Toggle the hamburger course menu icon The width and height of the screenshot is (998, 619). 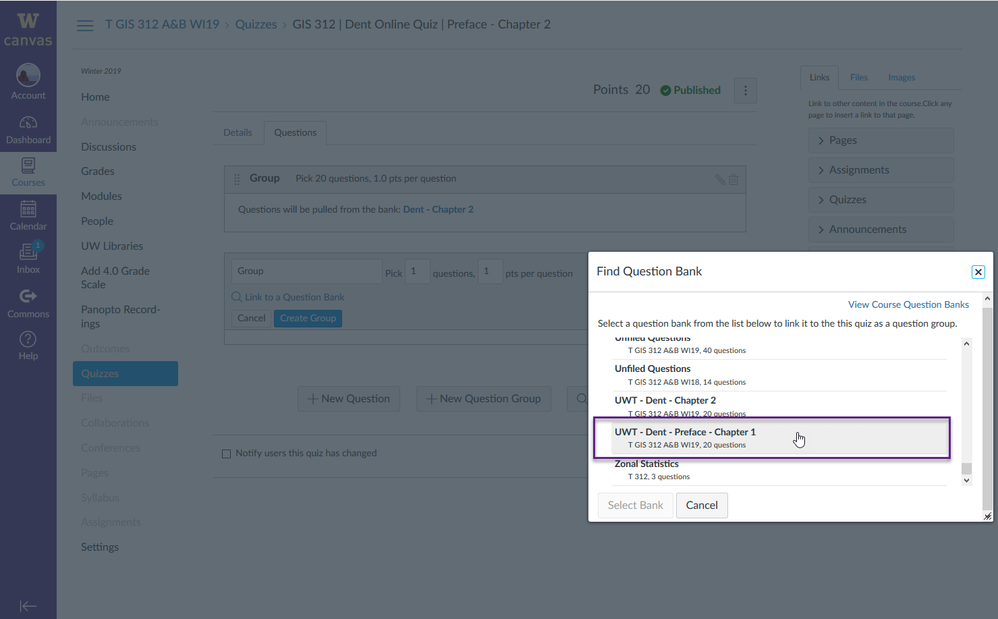click(85, 25)
